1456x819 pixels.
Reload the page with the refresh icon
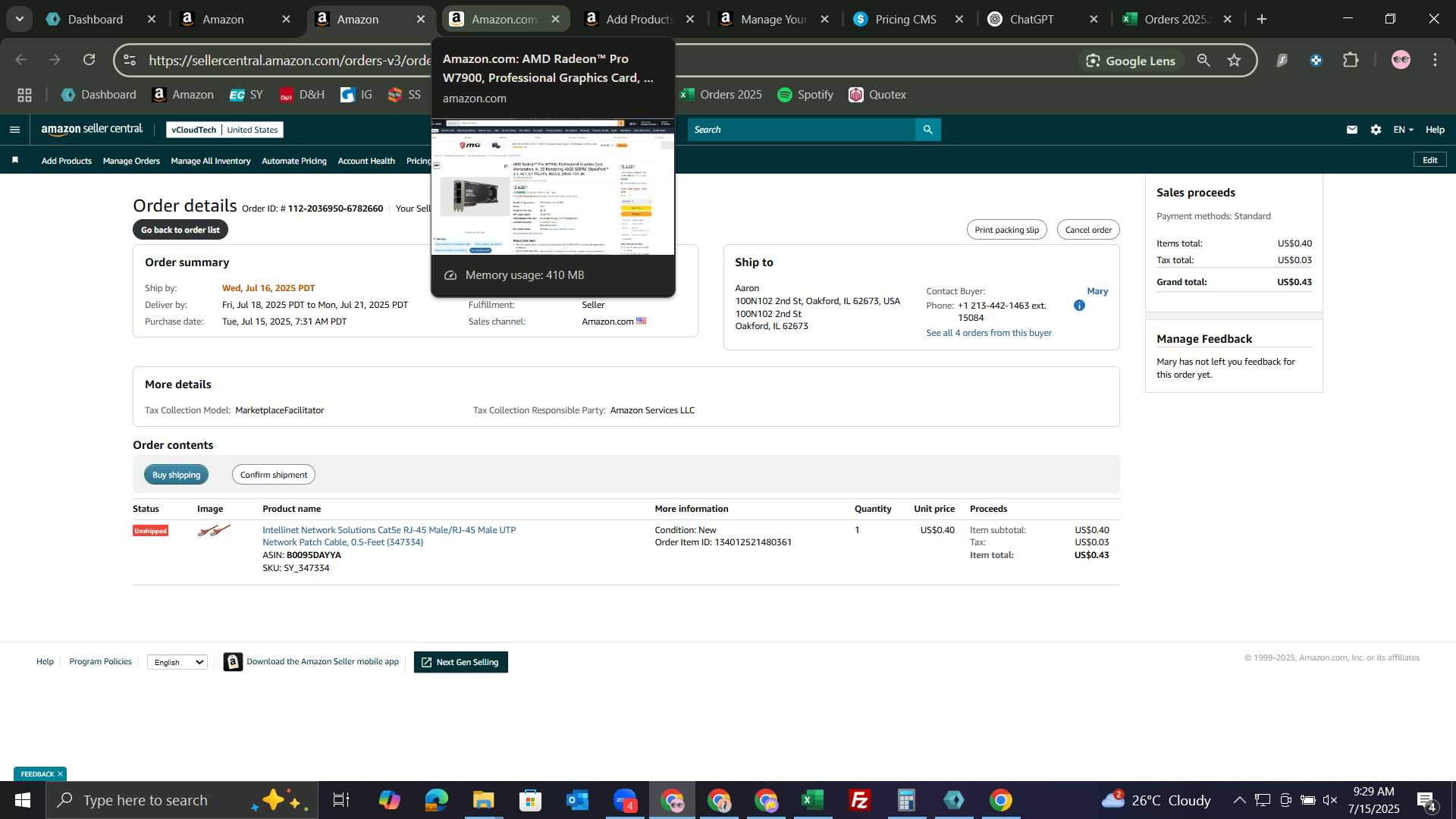coord(89,60)
